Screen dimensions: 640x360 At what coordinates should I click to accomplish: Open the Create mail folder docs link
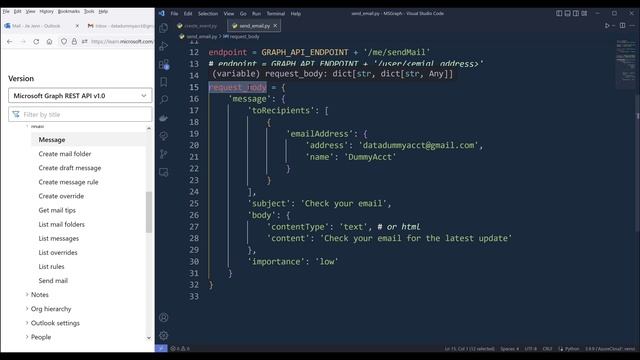tap(65, 154)
